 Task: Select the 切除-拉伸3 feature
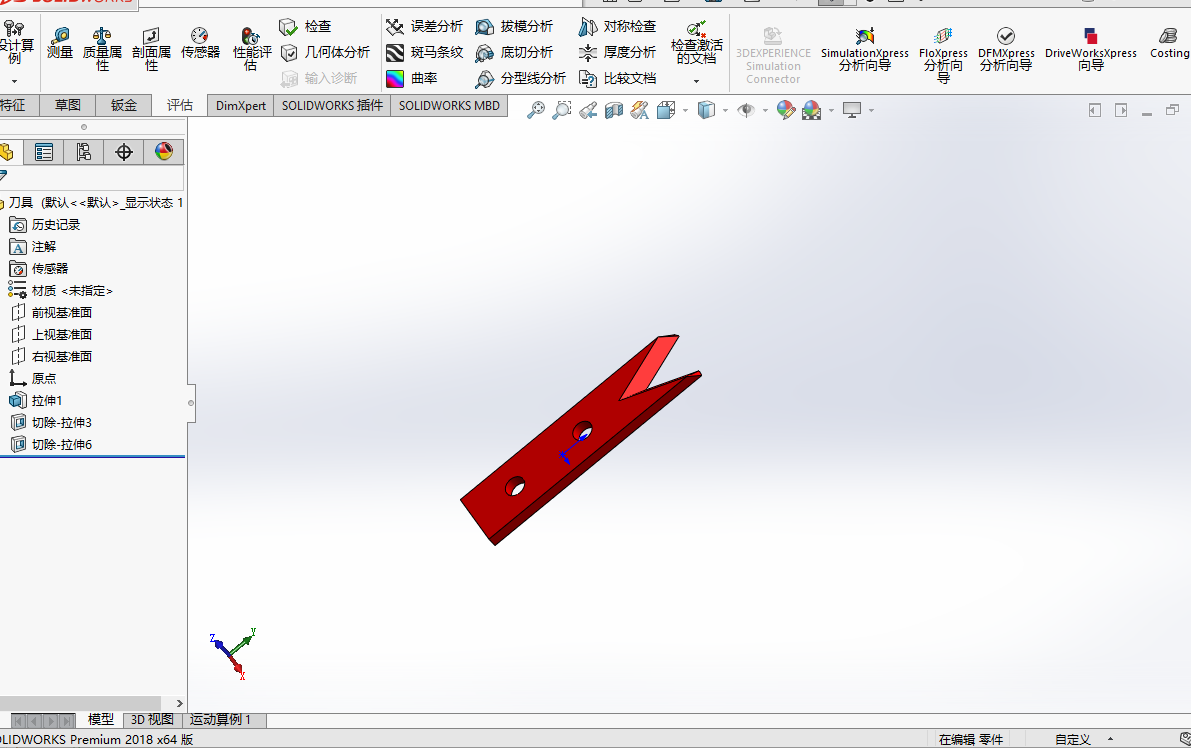[51, 423]
